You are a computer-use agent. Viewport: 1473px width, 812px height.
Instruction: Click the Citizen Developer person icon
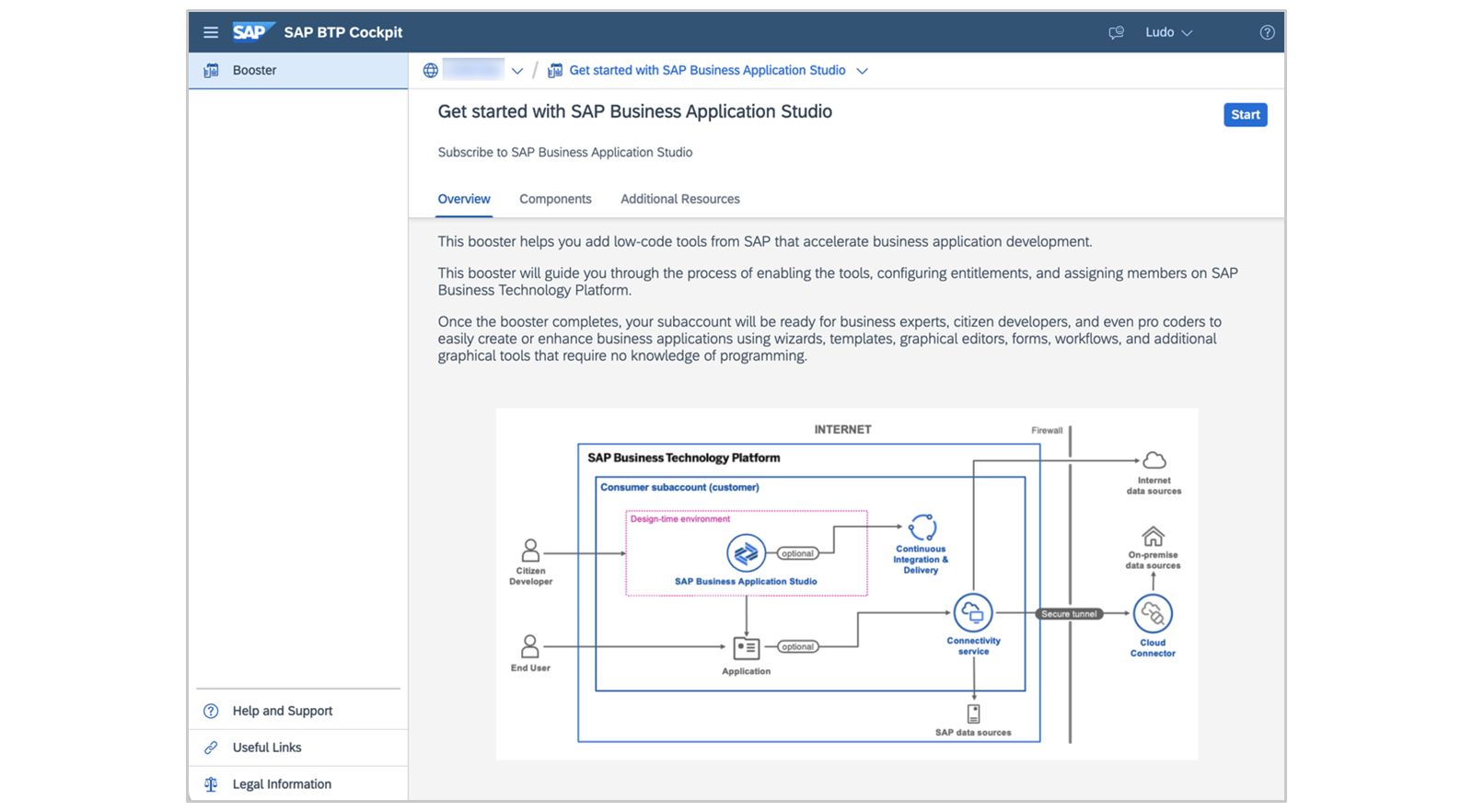click(x=530, y=551)
